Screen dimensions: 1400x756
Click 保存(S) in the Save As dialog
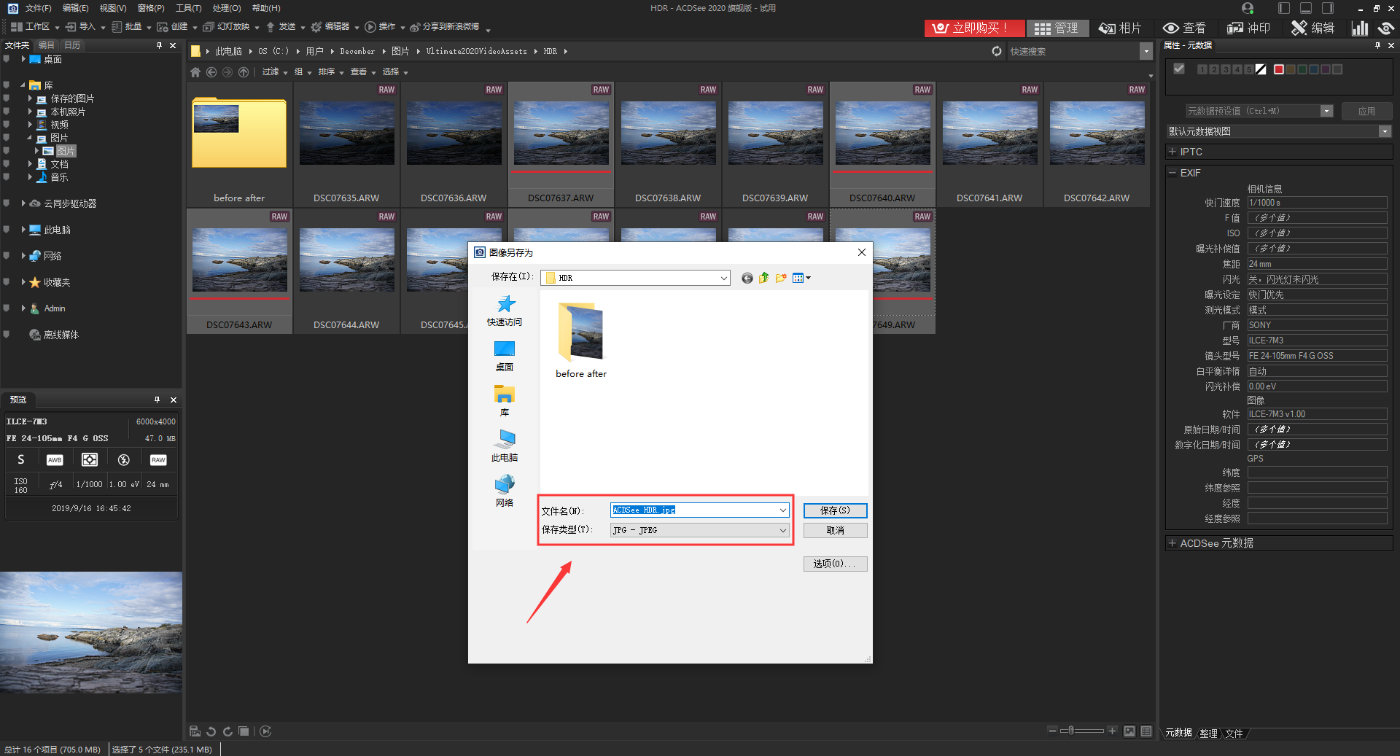[835, 510]
